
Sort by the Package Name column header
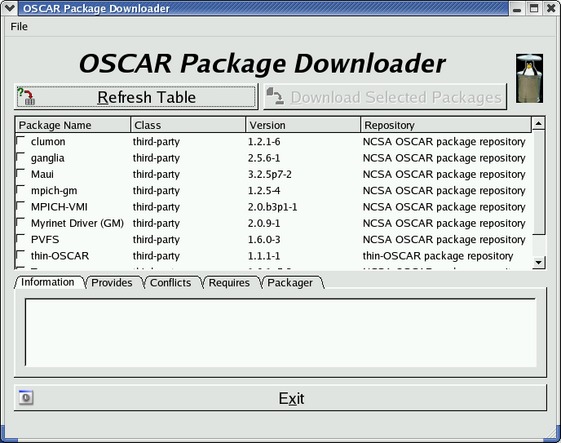(x=73, y=125)
